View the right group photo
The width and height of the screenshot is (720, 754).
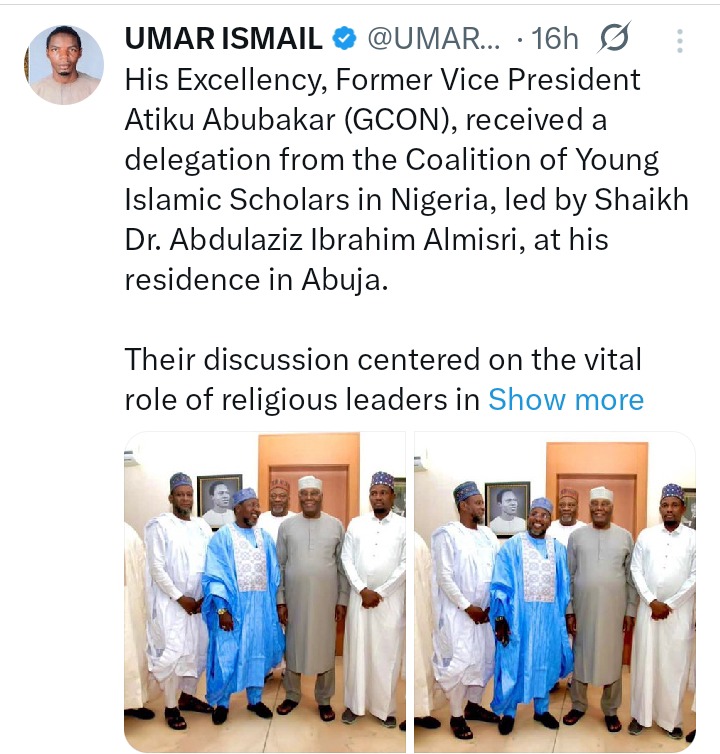point(555,591)
